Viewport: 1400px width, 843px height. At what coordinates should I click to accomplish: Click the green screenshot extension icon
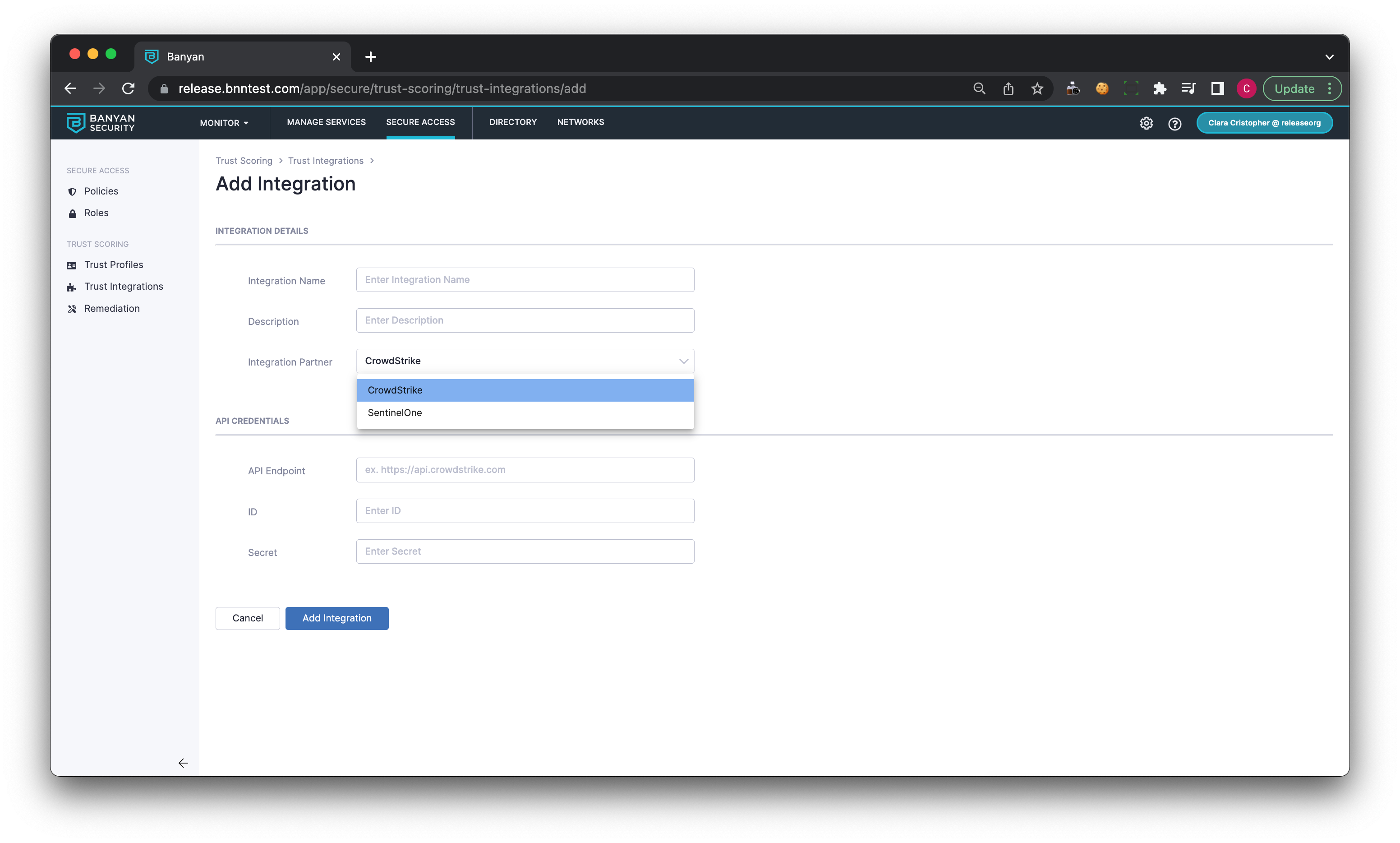[x=1131, y=88]
